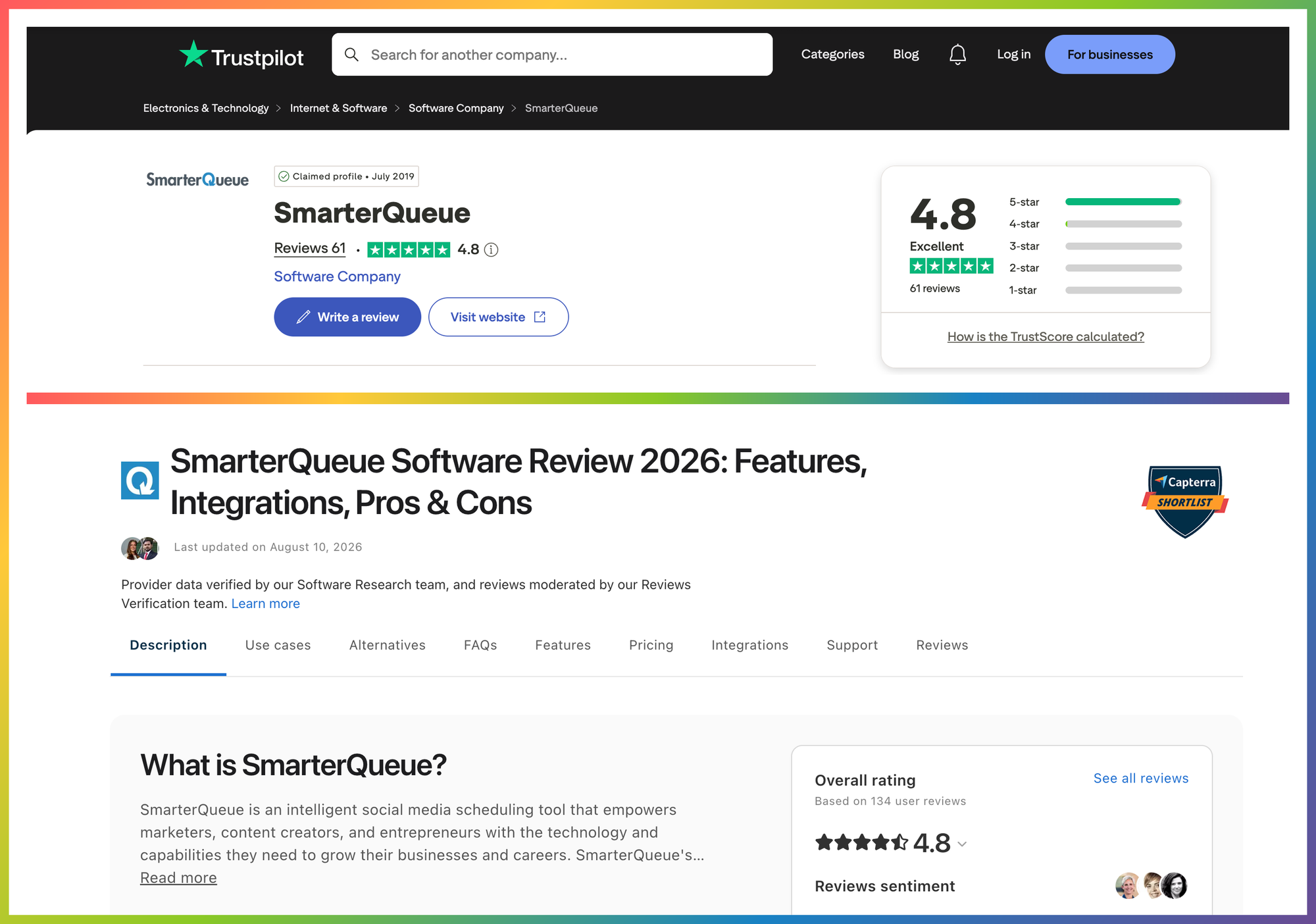The height and width of the screenshot is (924, 1316).
Task: Click the Trustpilot wordmark
Action: [258, 57]
